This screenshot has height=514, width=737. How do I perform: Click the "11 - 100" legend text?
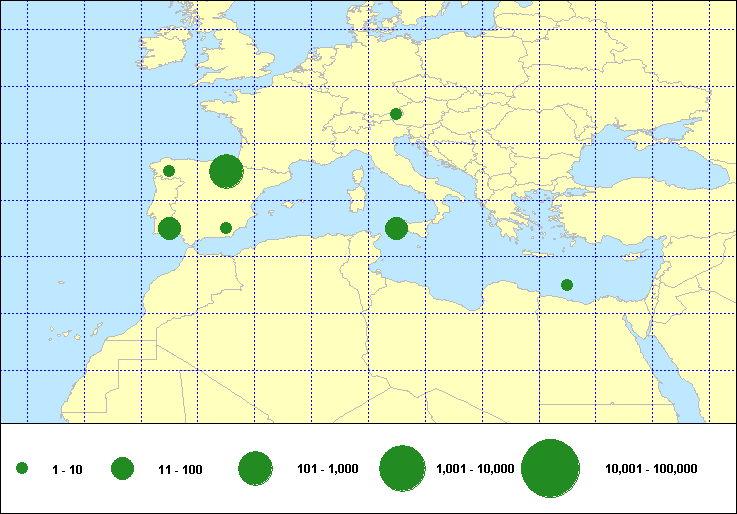[x=180, y=470]
